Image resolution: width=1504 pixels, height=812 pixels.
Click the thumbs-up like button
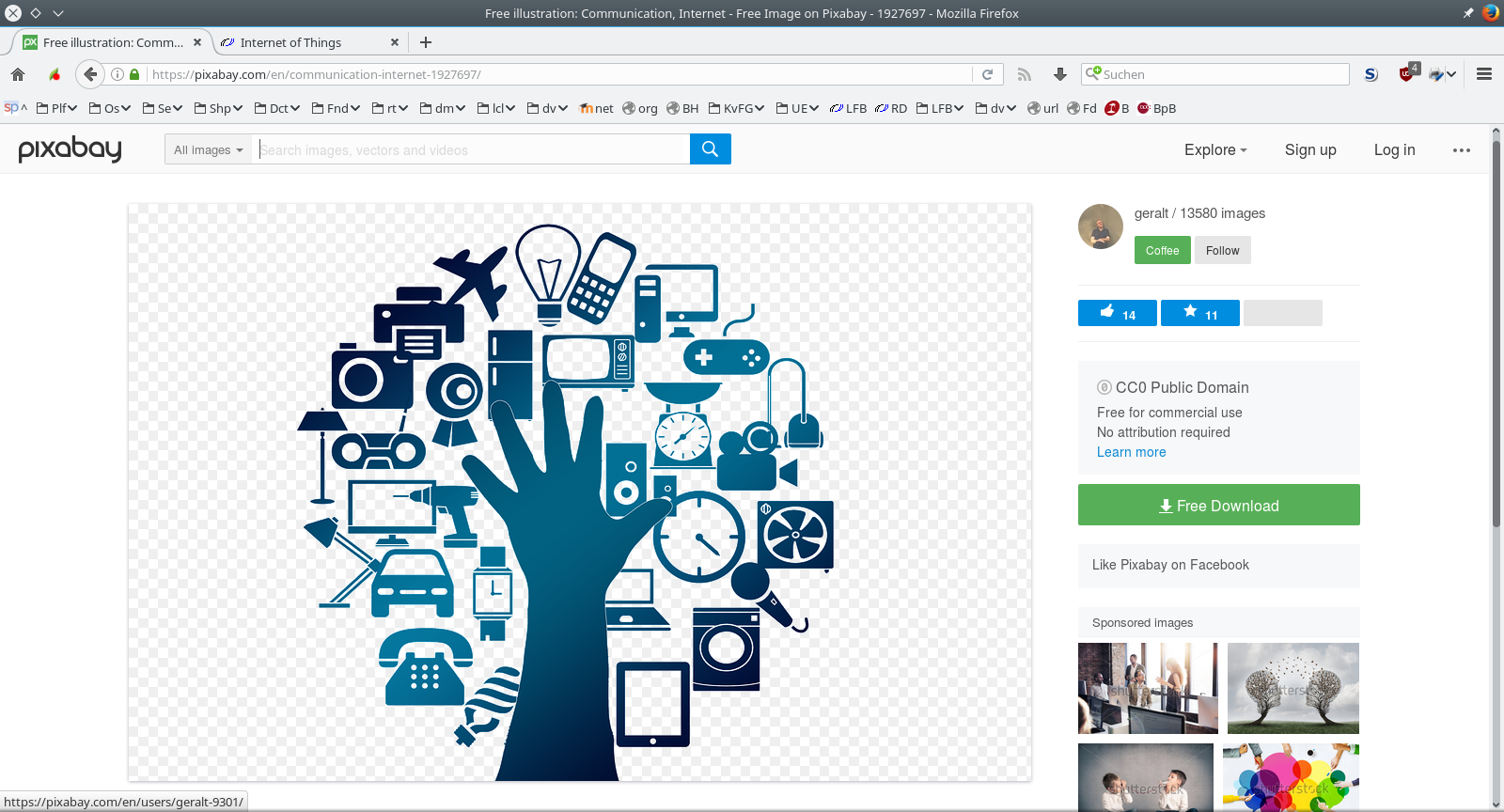tap(1117, 313)
